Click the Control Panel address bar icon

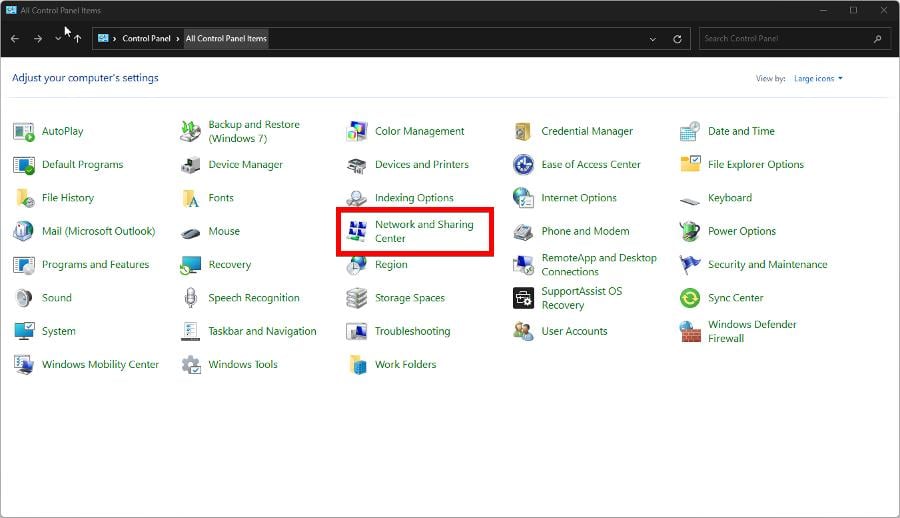(103, 38)
